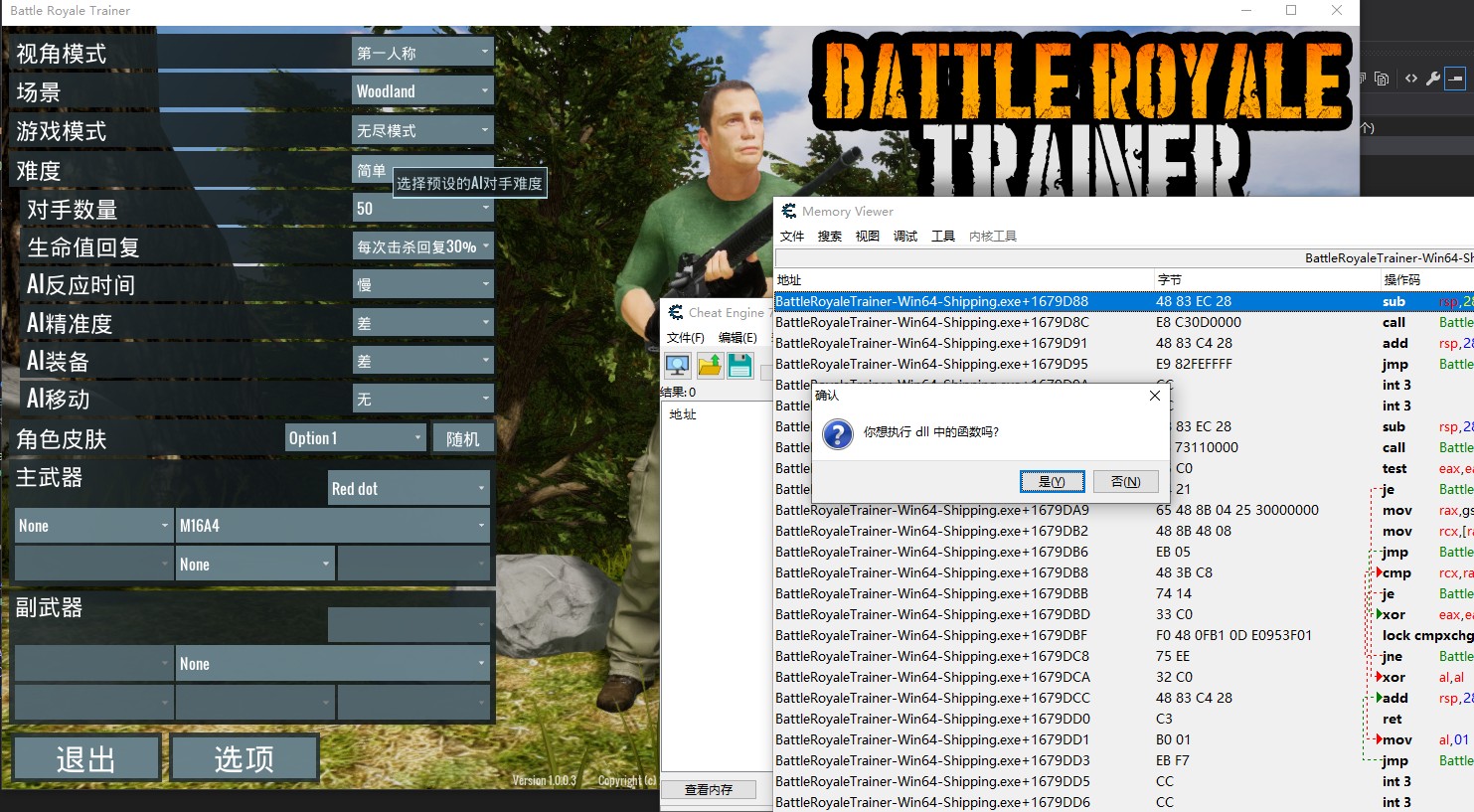The width and height of the screenshot is (1474, 812).
Task: Select the highlighted row at address +1679D88
Action: click(1124, 301)
